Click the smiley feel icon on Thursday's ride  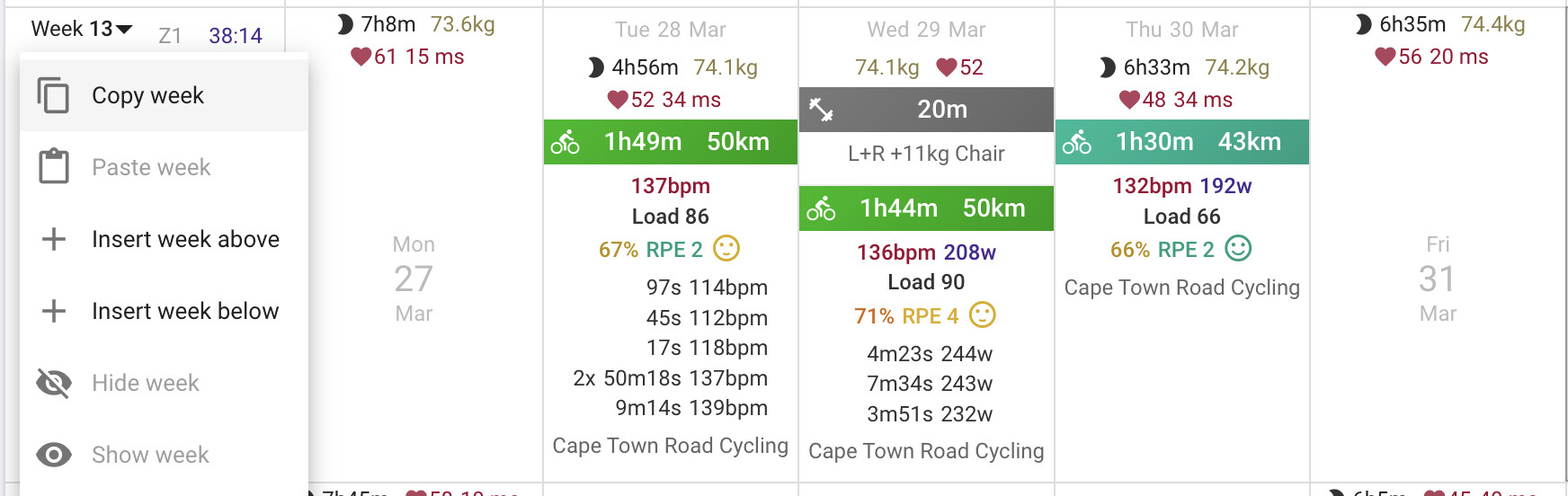(x=1238, y=248)
